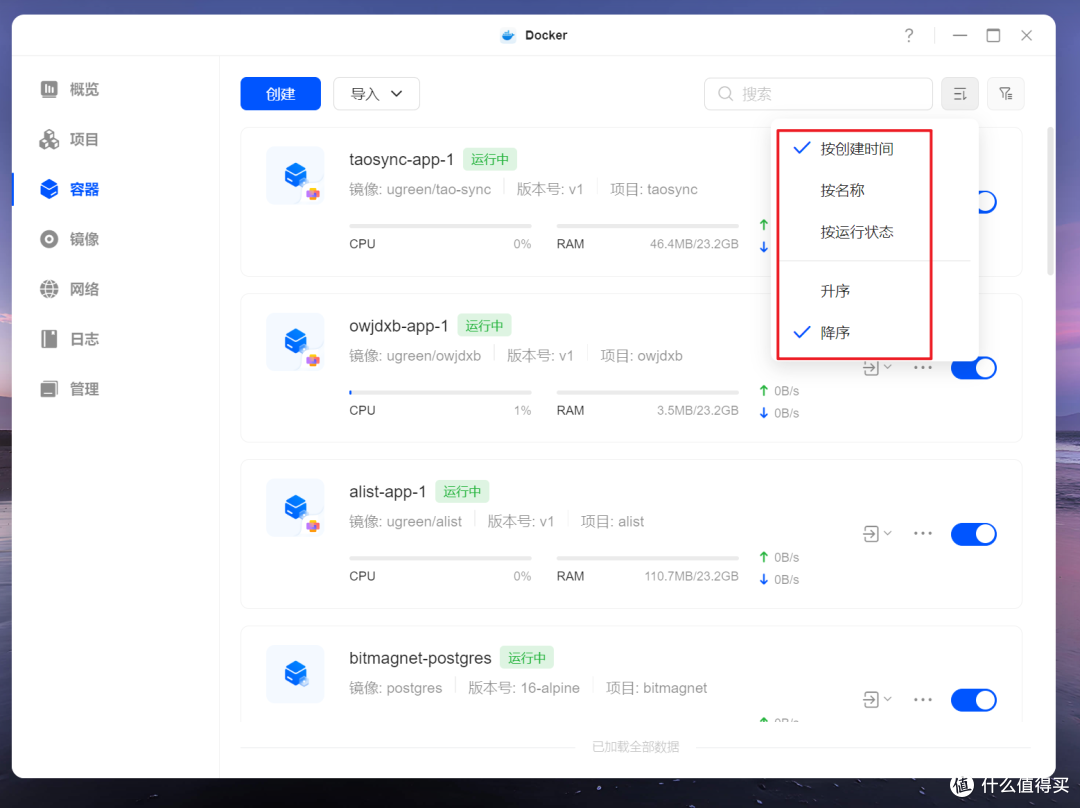1080x808 pixels.
Task: Click the Docker whale title icon
Action: pyautogui.click(x=508, y=35)
